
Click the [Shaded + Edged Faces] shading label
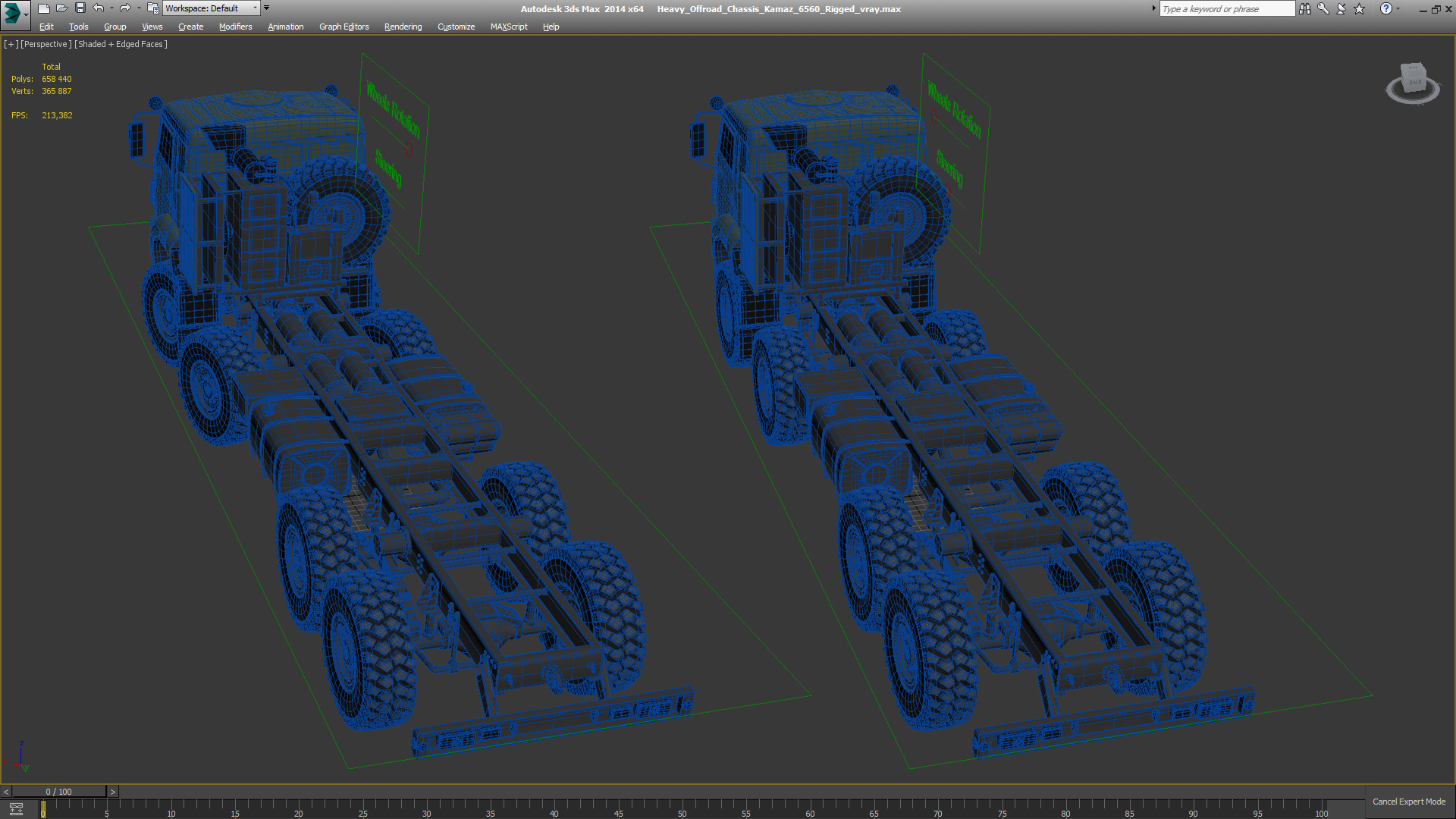[121, 44]
